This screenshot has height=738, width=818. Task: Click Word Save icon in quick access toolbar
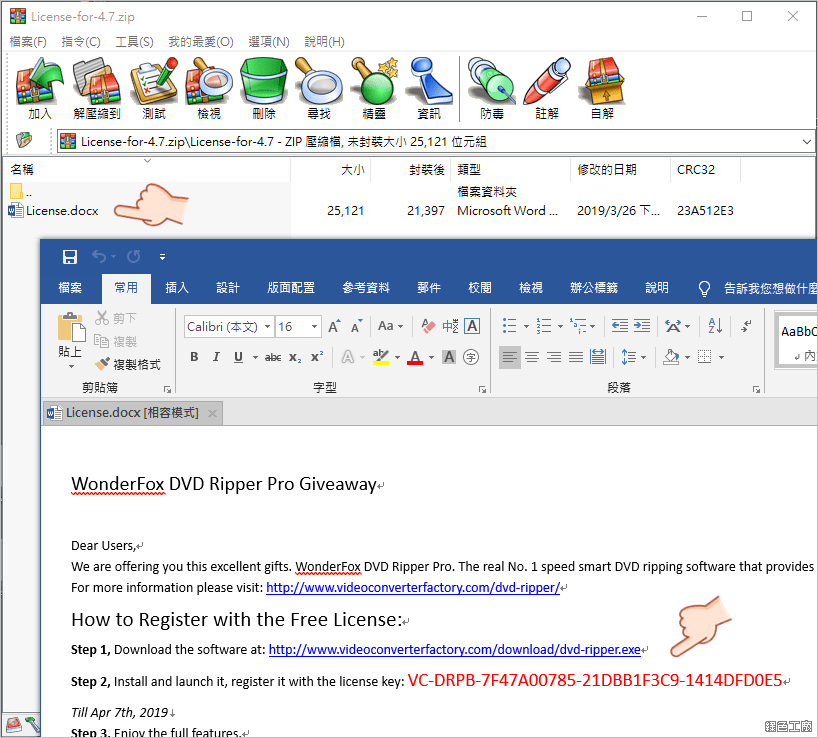click(x=69, y=256)
